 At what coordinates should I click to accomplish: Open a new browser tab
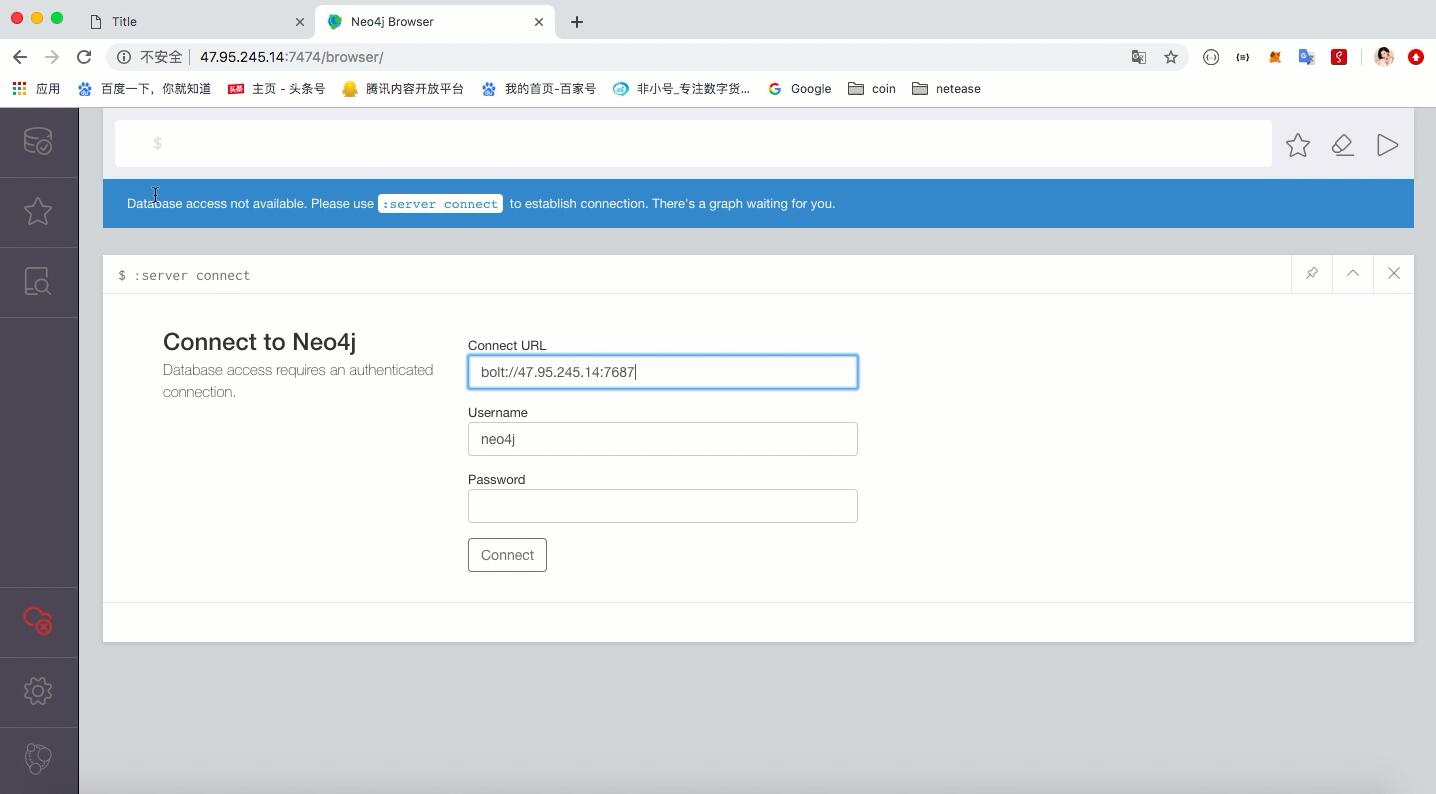[x=577, y=22]
